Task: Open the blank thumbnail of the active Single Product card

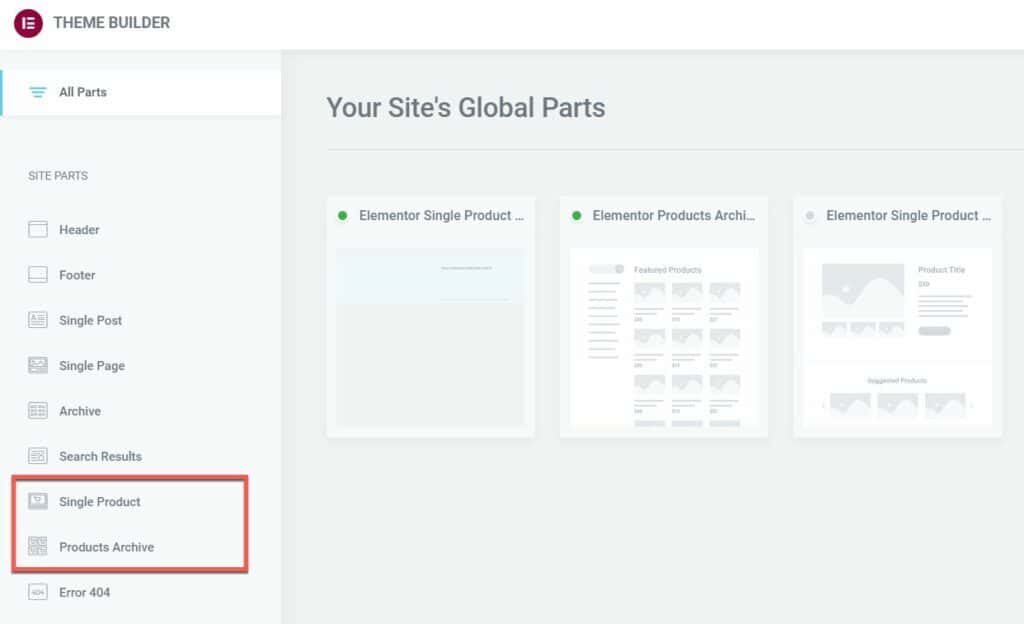Action: [x=430, y=337]
